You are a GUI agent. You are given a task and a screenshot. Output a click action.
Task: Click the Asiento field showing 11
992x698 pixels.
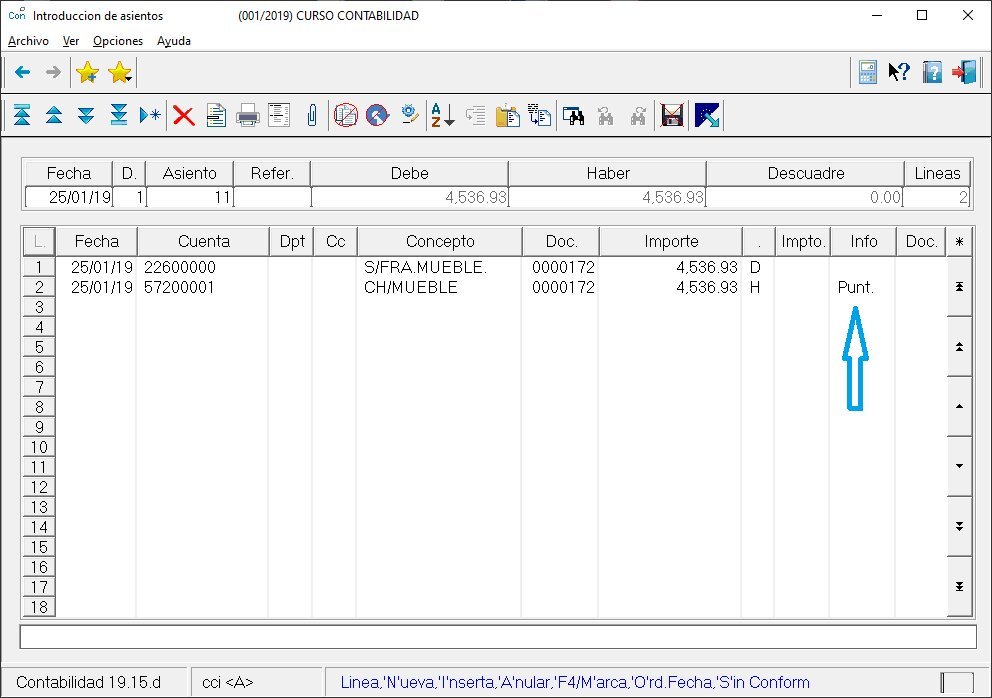tap(190, 197)
